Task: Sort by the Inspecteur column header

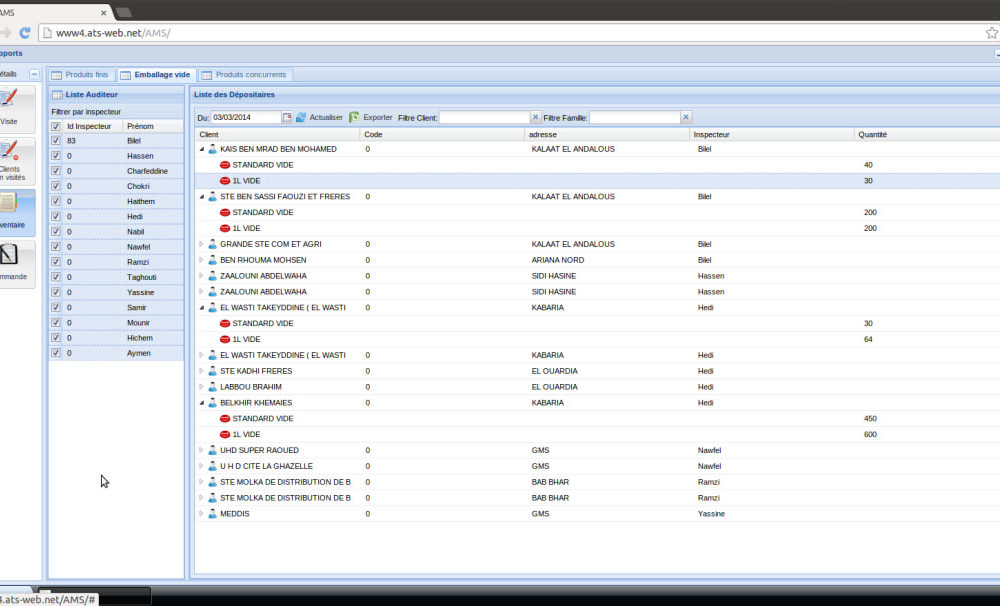Action: pyautogui.click(x=711, y=134)
